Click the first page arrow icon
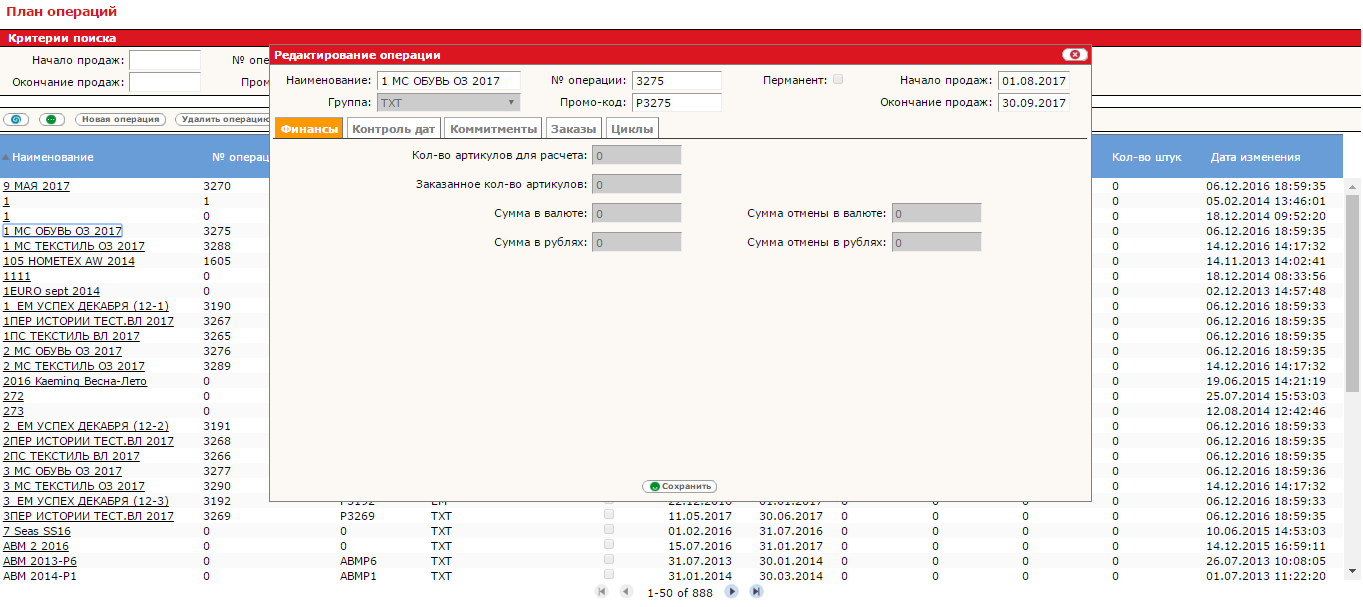 (x=601, y=592)
